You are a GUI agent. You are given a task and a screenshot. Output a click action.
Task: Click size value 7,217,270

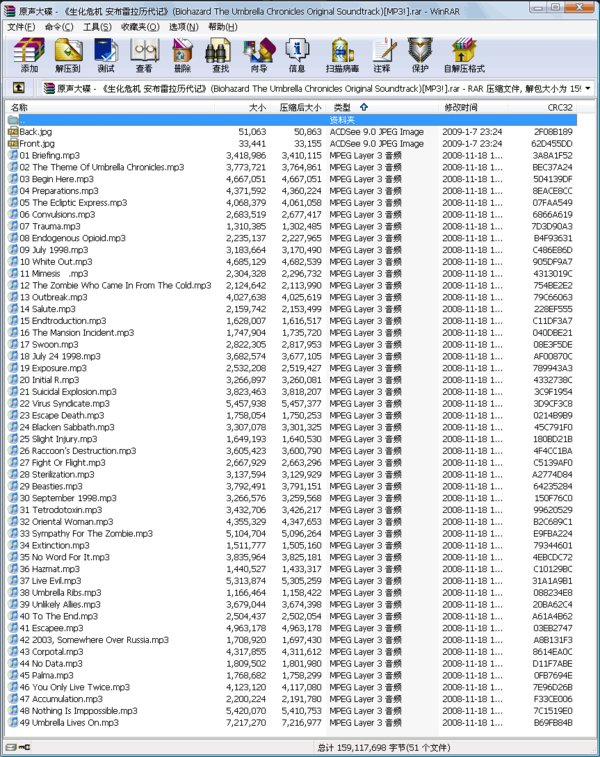[246, 723]
